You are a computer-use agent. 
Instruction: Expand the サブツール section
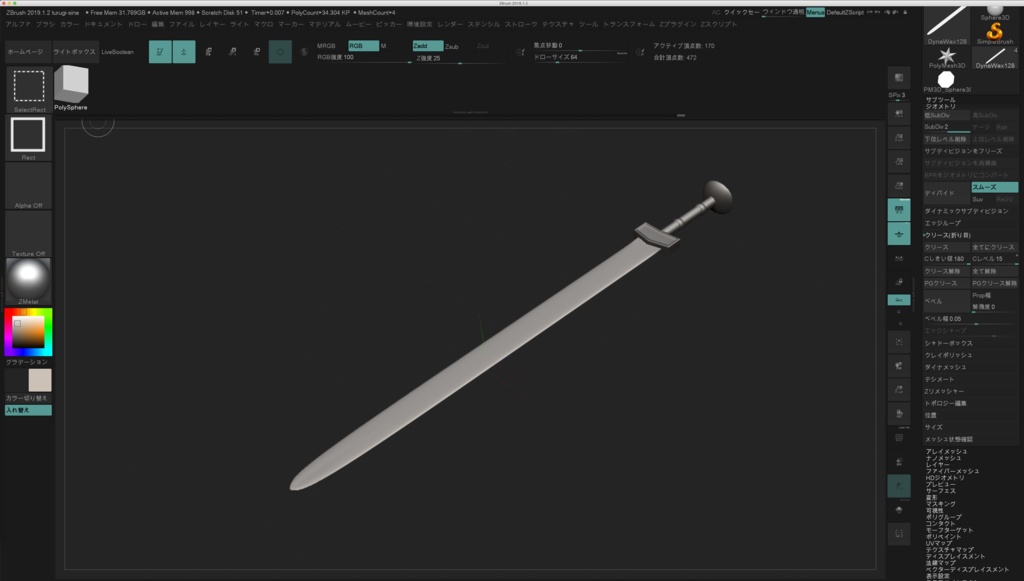[x=940, y=100]
